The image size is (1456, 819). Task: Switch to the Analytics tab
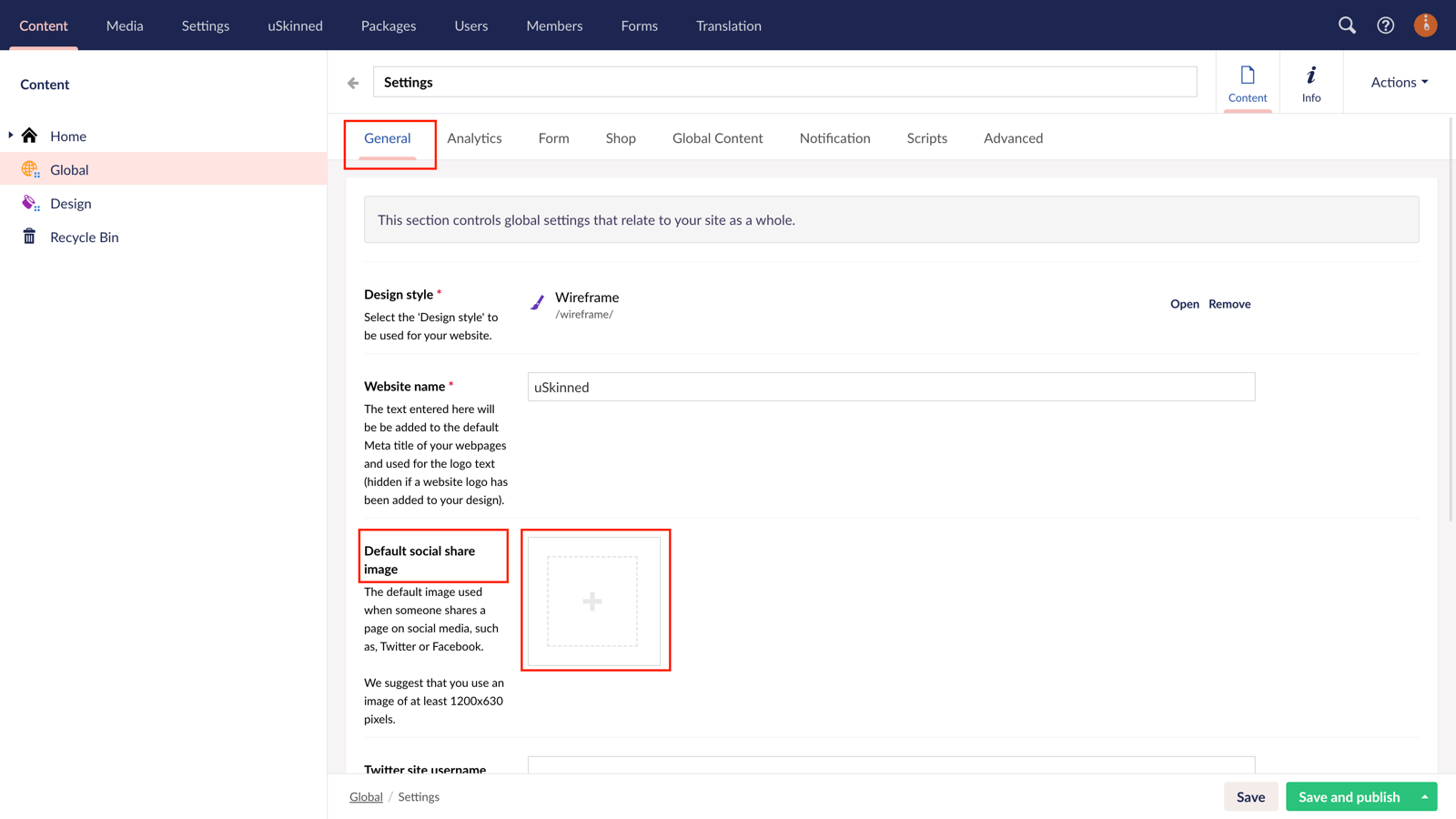click(x=475, y=137)
